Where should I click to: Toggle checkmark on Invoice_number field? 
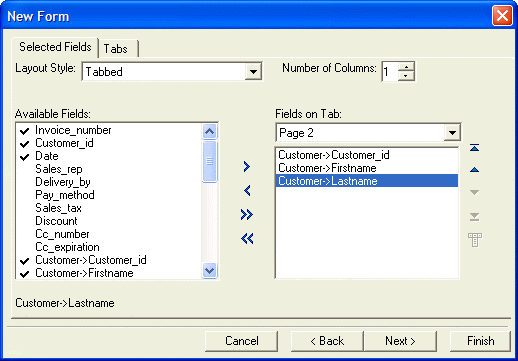24,131
